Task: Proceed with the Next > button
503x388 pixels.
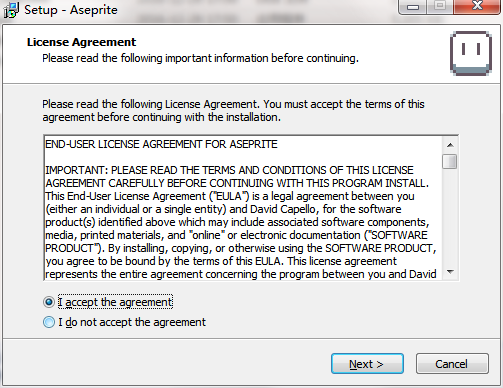Action: (x=367, y=364)
